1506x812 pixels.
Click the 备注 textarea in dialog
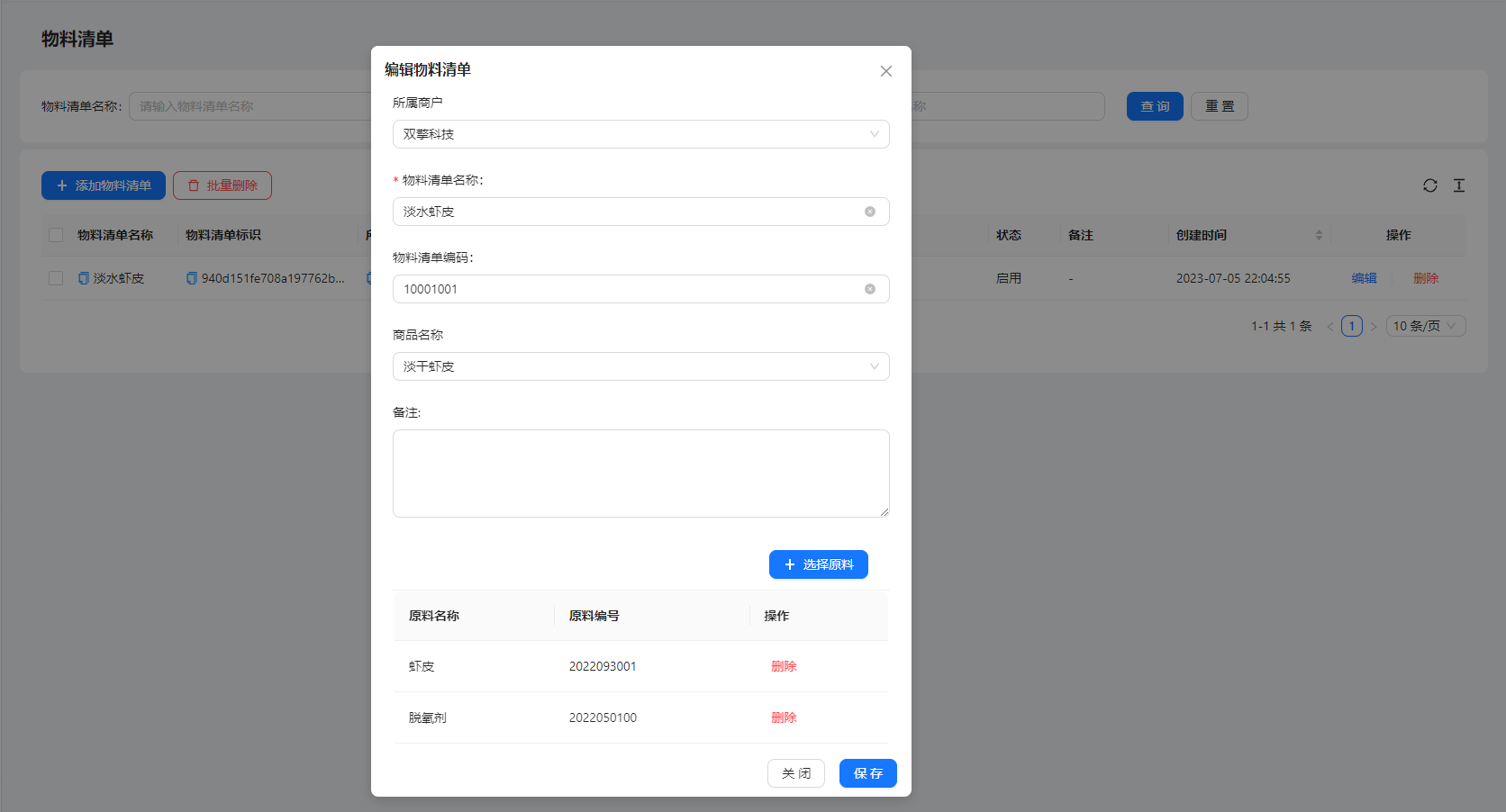[x=641, y=474]
